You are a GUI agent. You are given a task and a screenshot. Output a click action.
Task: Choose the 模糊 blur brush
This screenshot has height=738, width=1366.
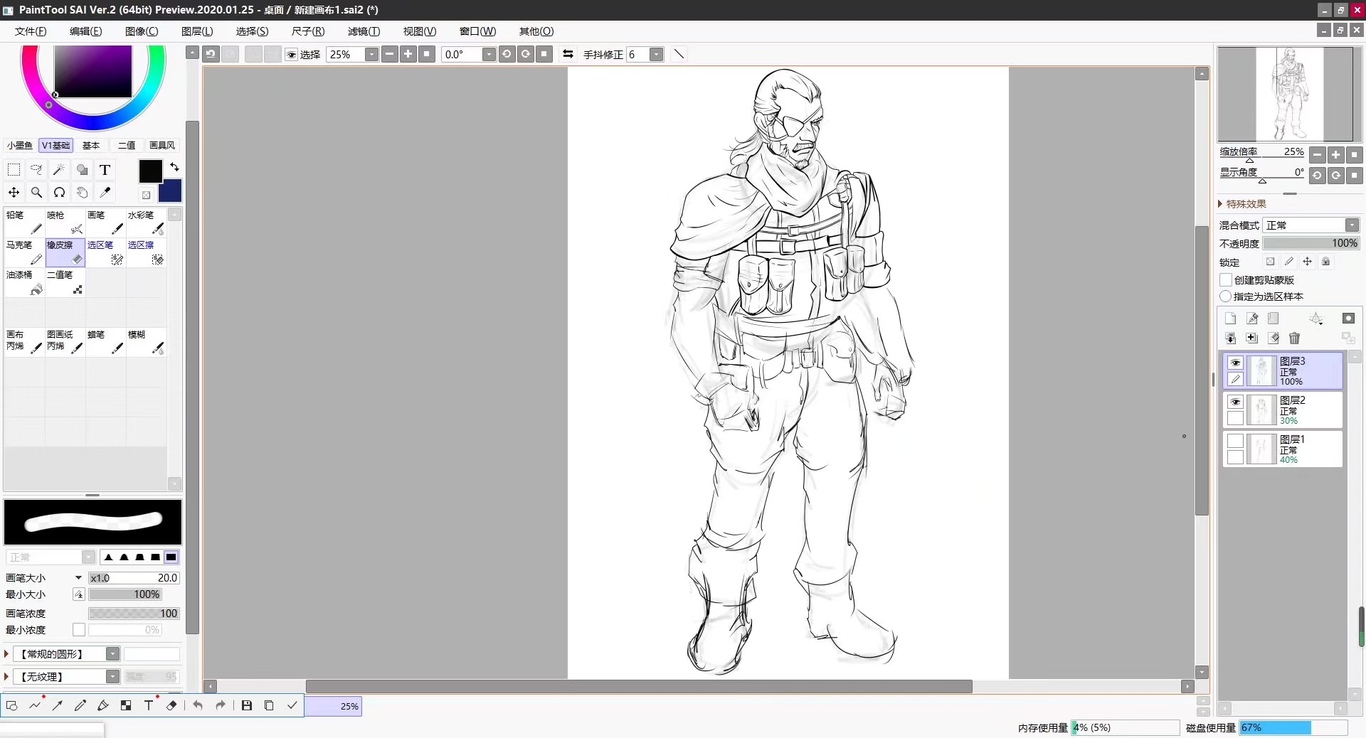tap(146, 342)
